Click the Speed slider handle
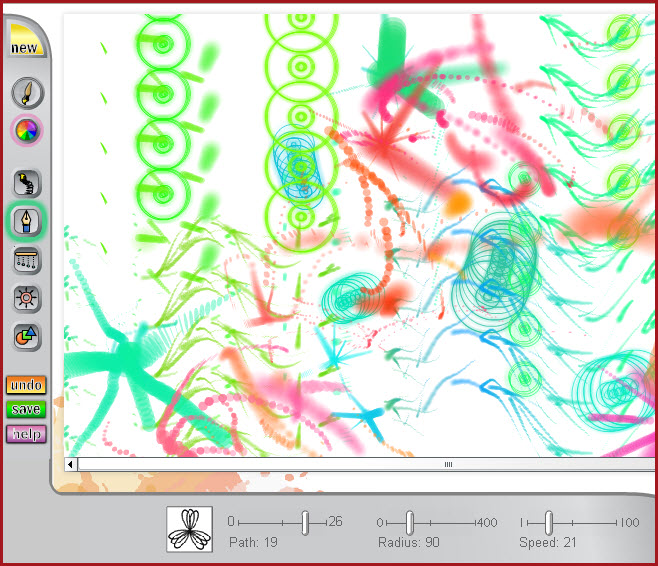658x566 pixels. click(x=549, y=523)
